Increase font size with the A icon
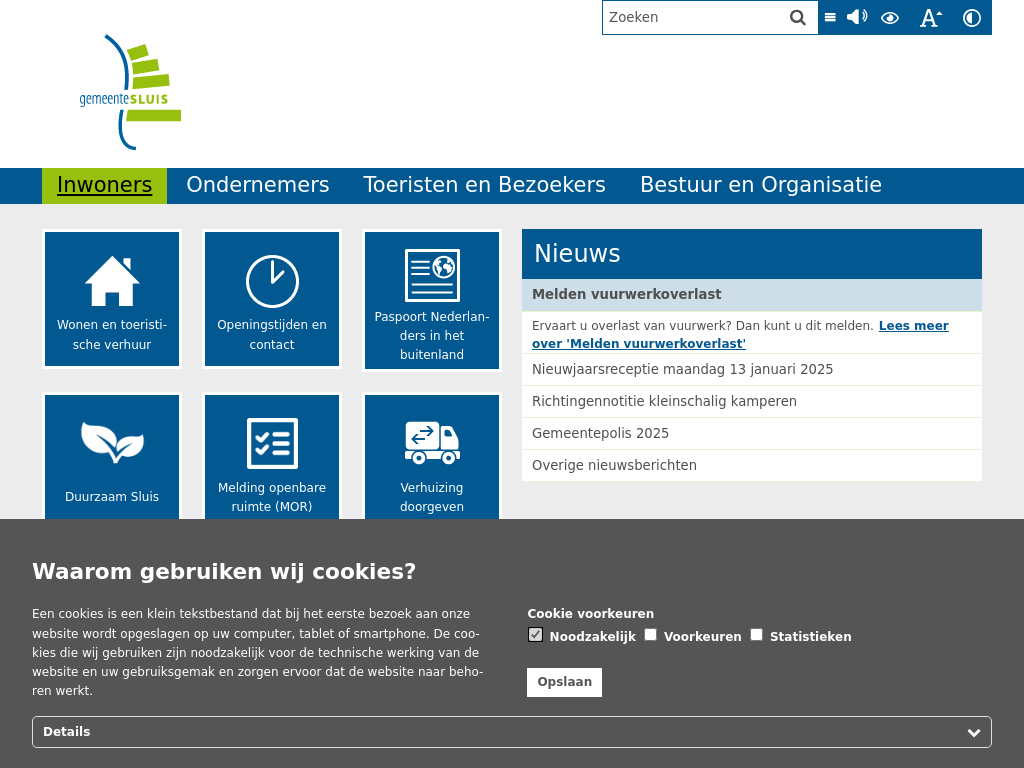The height and width of the screenshot is (768, 1024). click(x=930, y=18)
